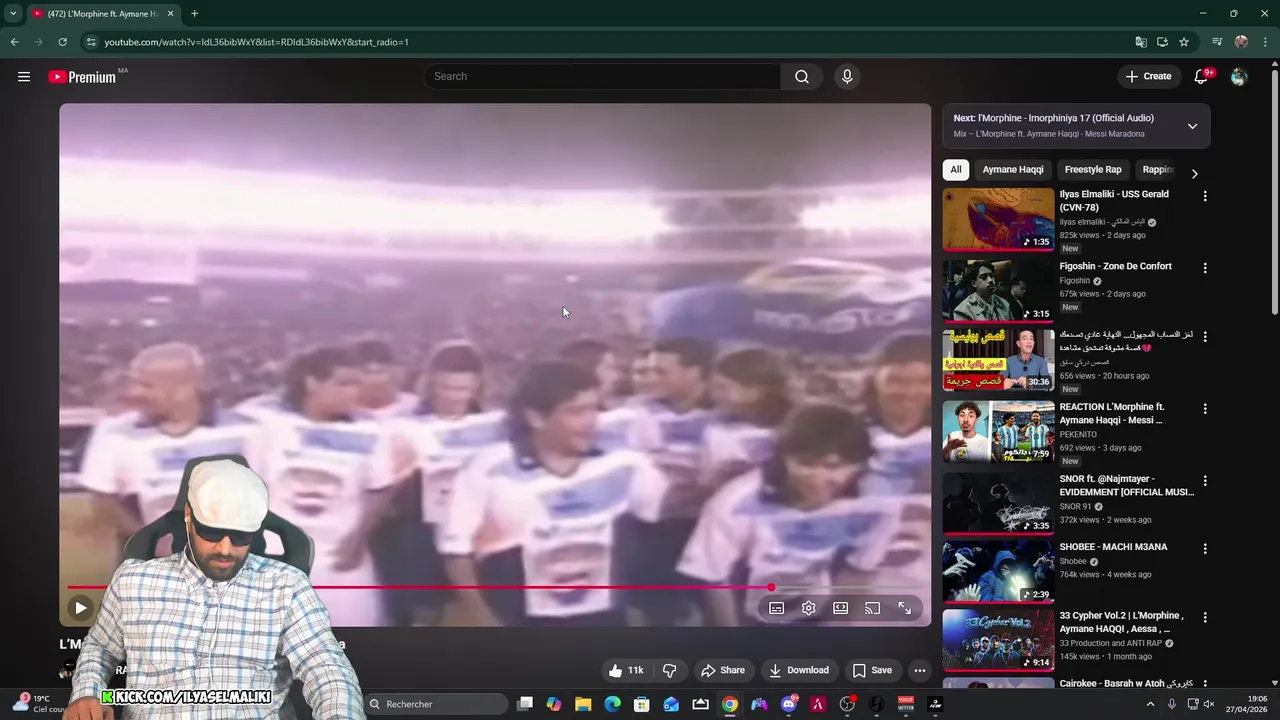Image resolution: width=1280 pixels, height=720 pixels.
Task: Focus the YouTube search field
Action: 603,76
